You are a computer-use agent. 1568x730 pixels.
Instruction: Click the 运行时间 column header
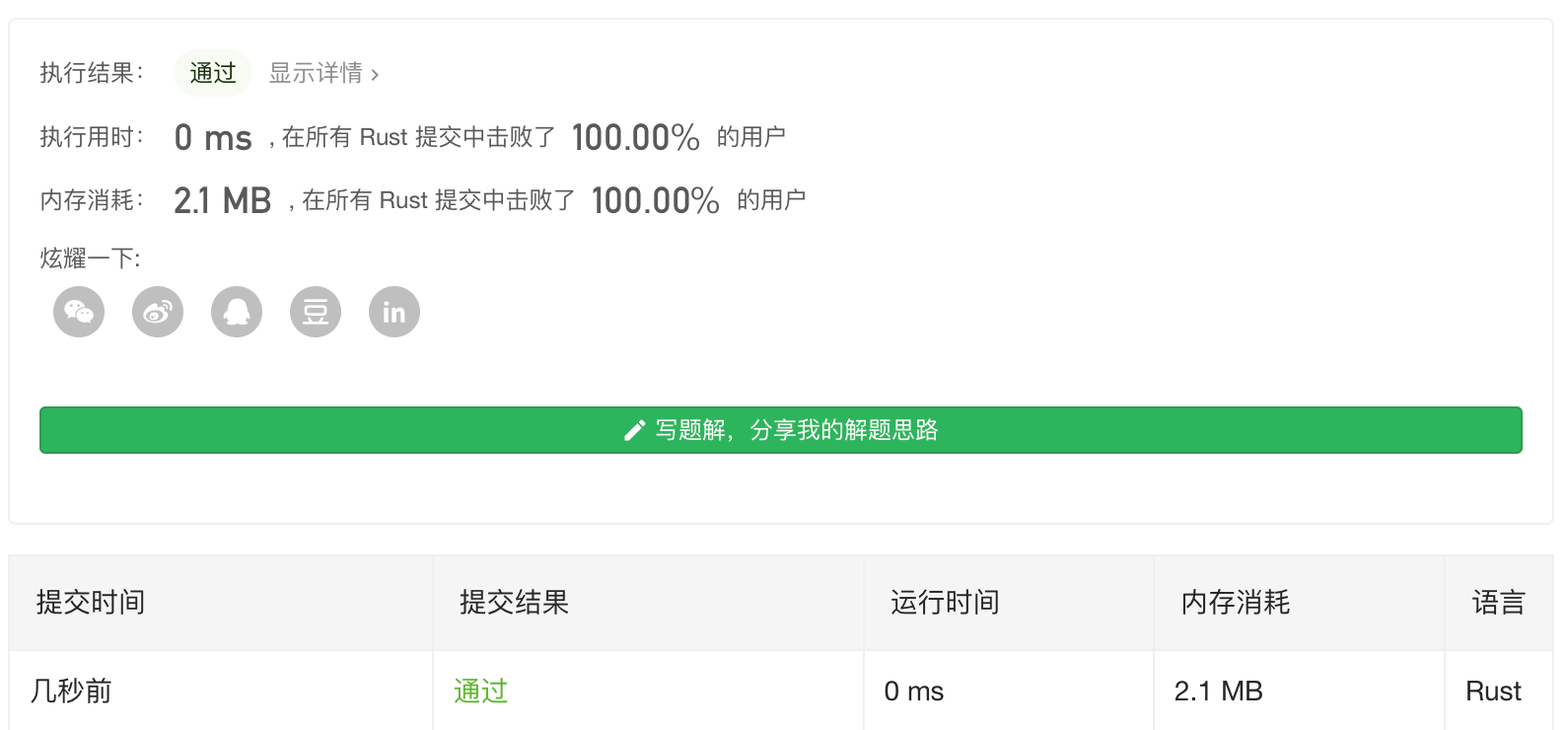tap(945, 602)
